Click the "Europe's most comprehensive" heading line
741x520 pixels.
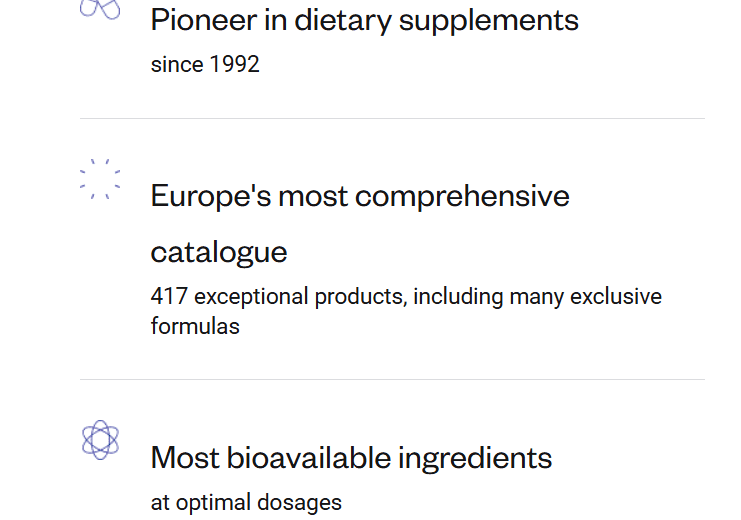(x=360, y=195)
